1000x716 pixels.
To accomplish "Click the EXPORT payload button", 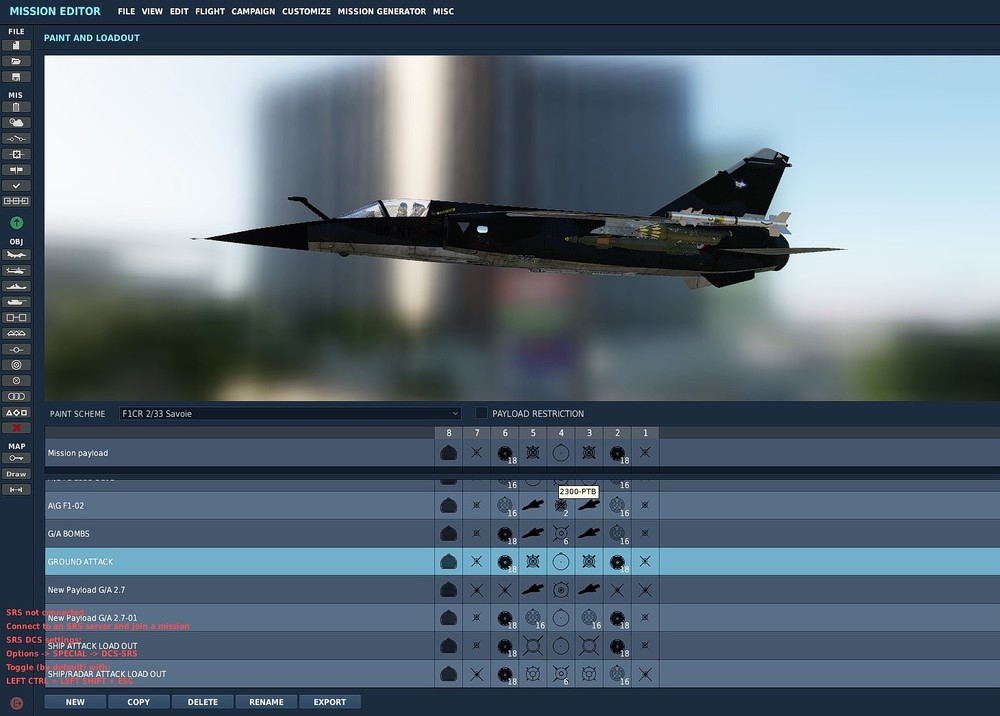I will pyautogui.click(x=330, y=702).
